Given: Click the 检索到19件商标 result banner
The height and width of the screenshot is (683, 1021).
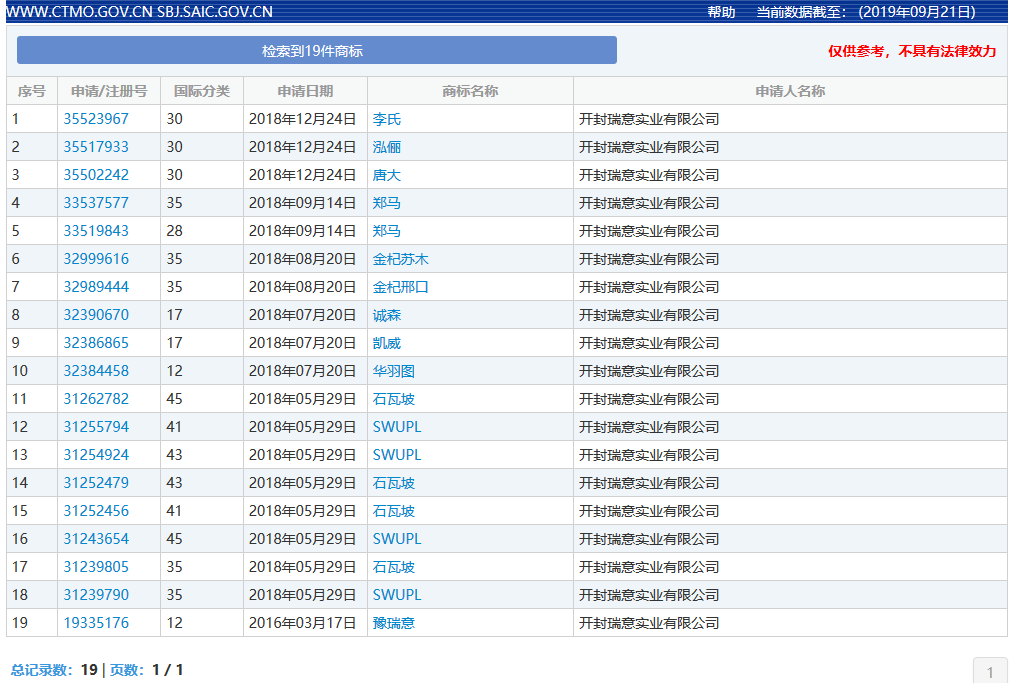Looking at the screenshot, I should pyautogui.click(x=316, y=50).
